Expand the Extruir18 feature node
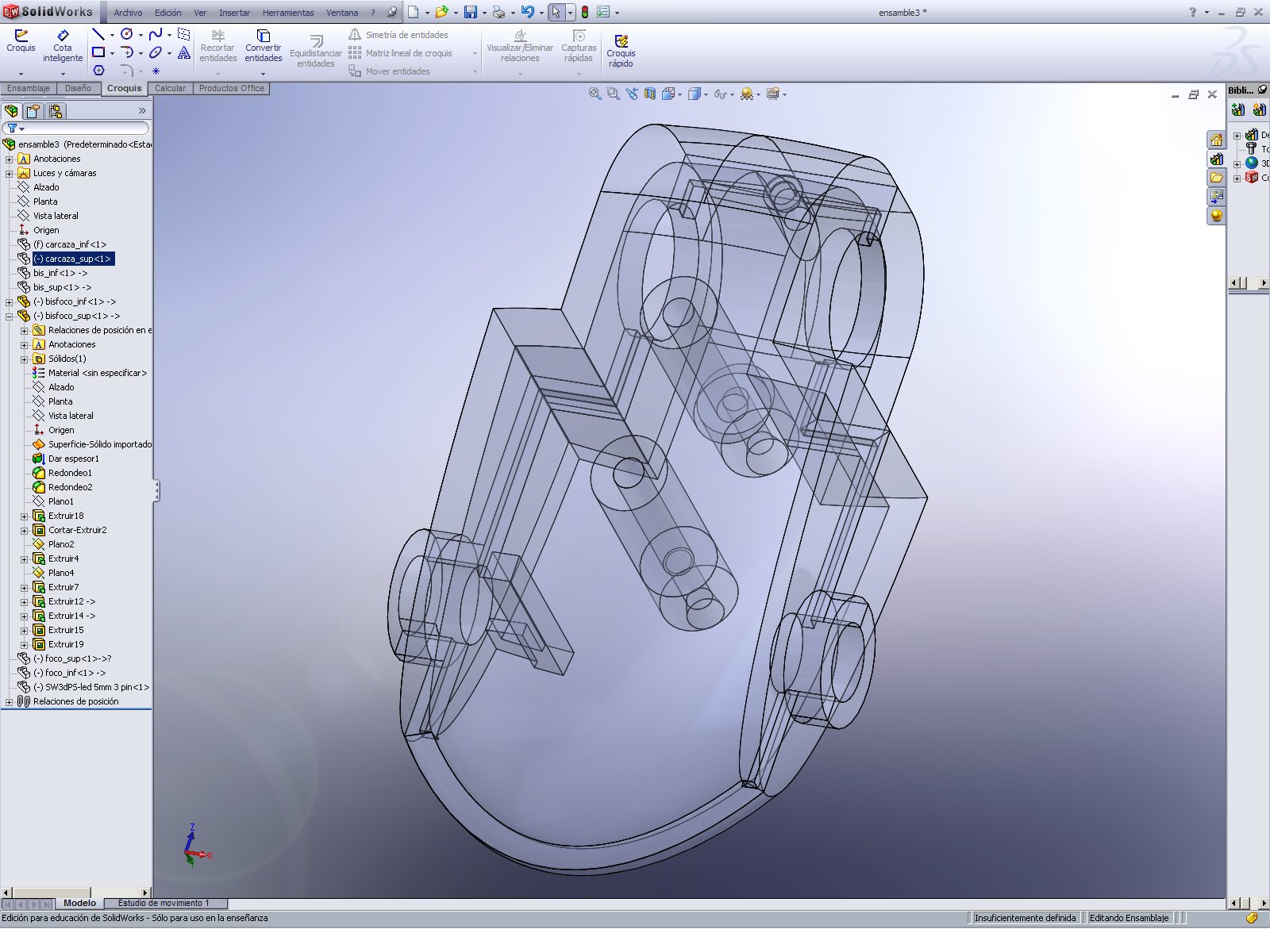Screen dimensions: 1270x952 click(x=24, y=516)
